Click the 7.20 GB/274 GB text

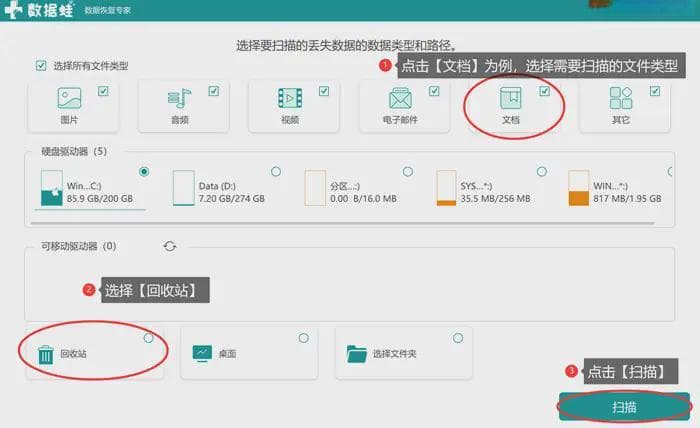click(x=232, y=199)
